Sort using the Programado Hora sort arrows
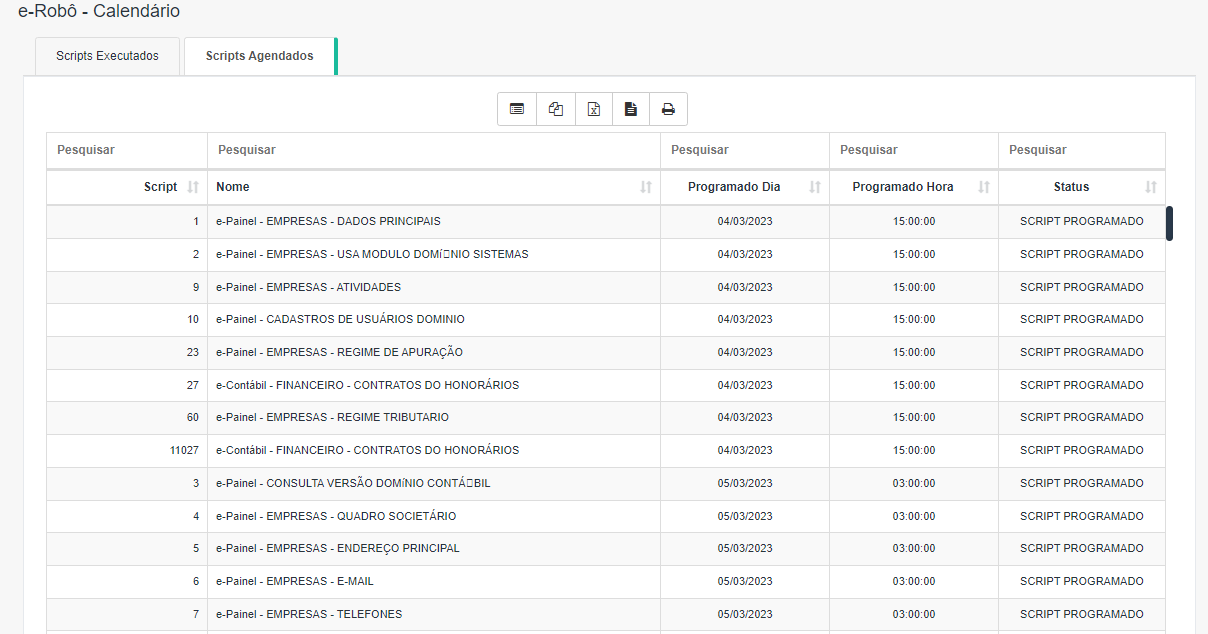This screenshot has height=634, width=1208. 984,187
